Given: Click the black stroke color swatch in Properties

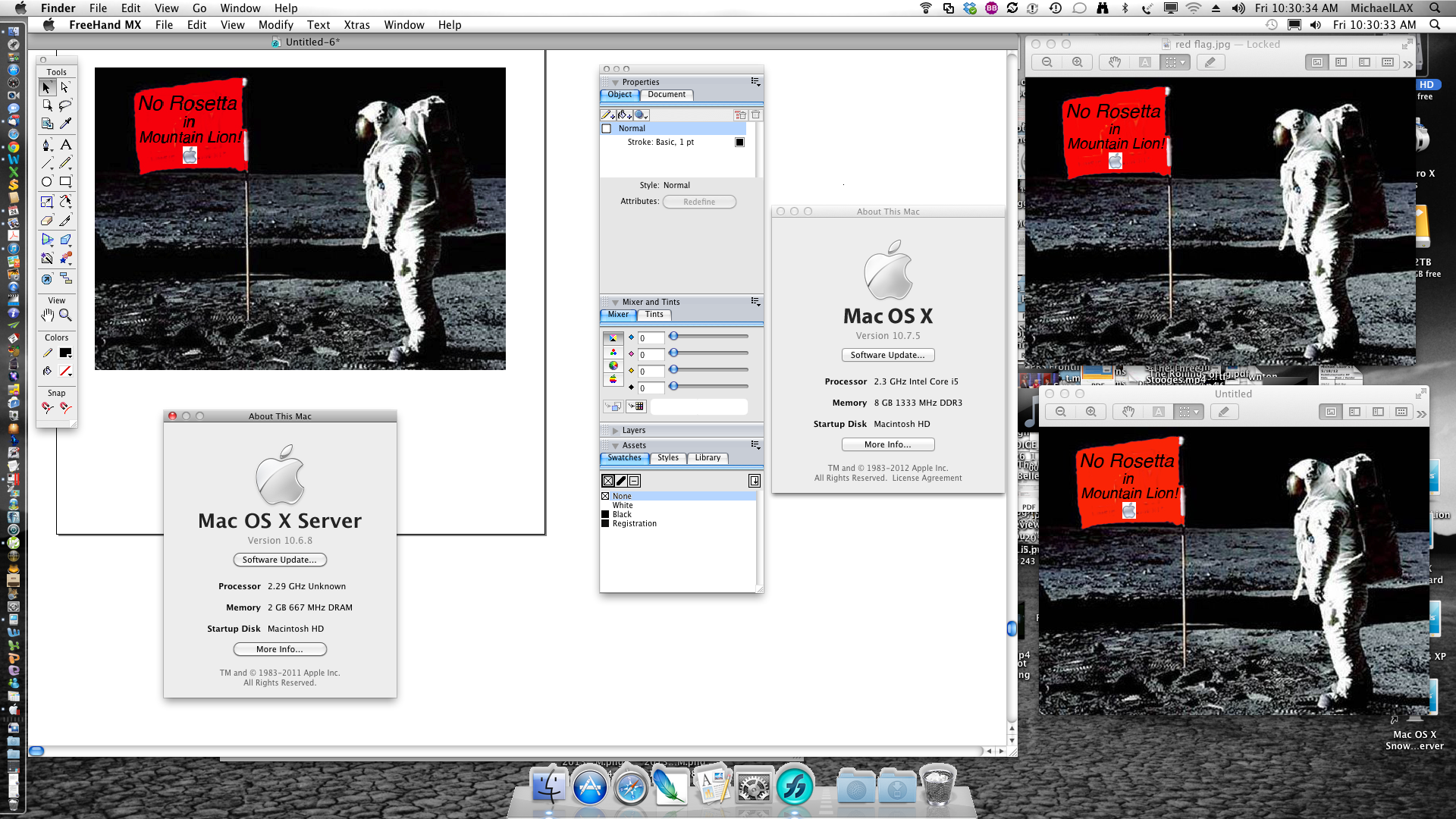Looking at the screenshot, I should pyautogui.click(x=740, y=143).
